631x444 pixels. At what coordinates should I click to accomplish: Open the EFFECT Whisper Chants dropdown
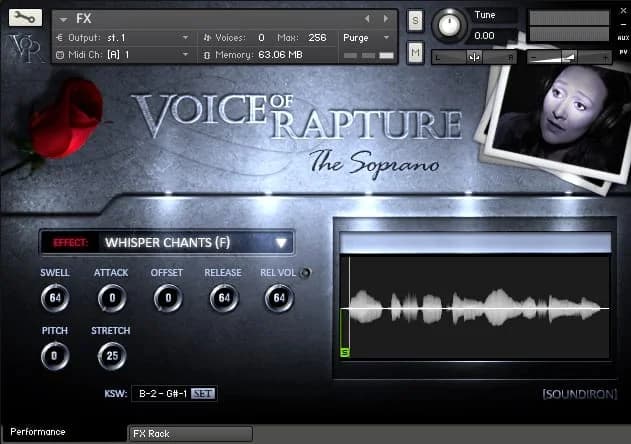pyautogui.click(x=167, y=242)
